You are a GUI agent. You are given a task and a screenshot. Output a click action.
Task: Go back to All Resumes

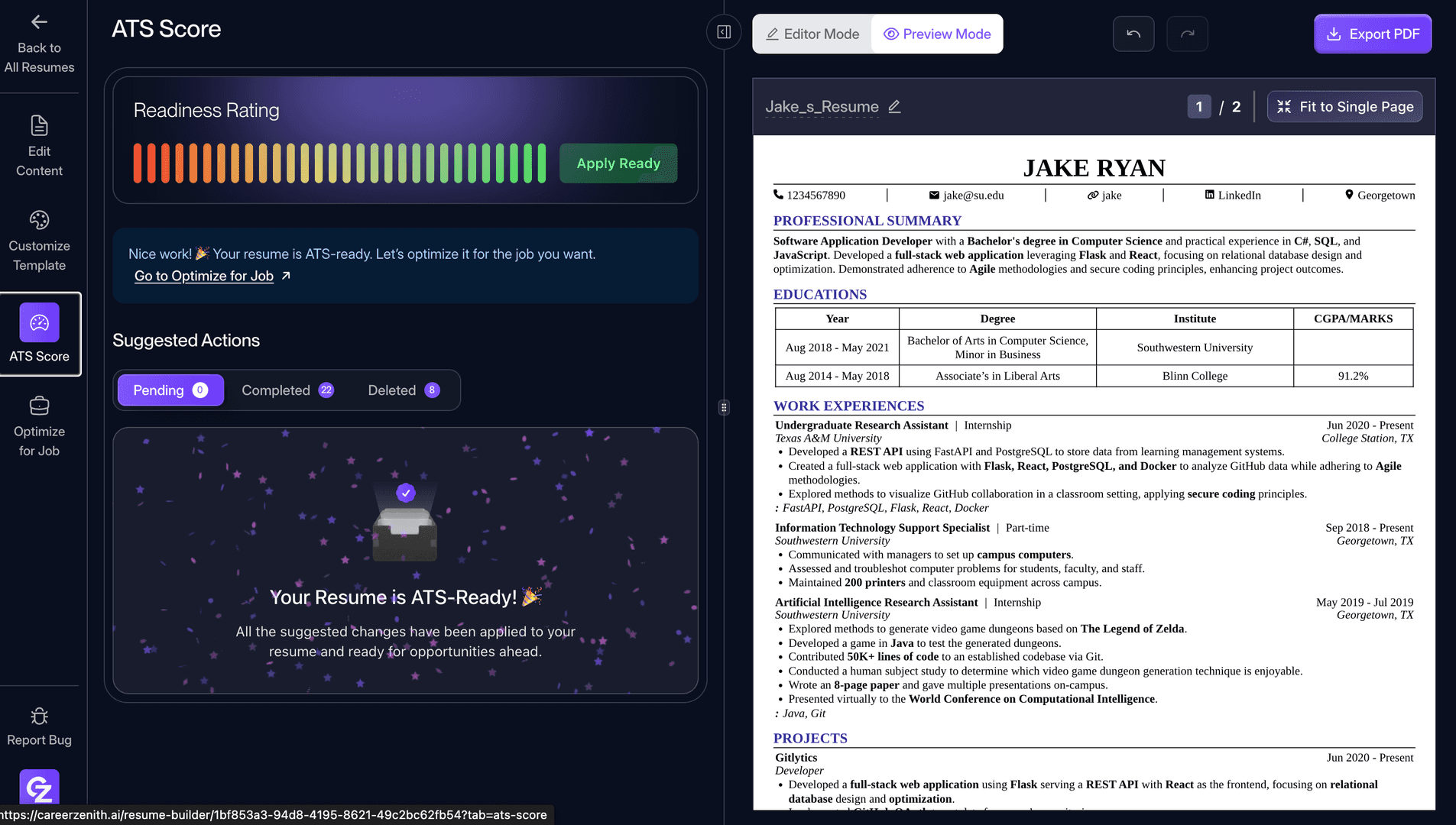pos(39,44)
